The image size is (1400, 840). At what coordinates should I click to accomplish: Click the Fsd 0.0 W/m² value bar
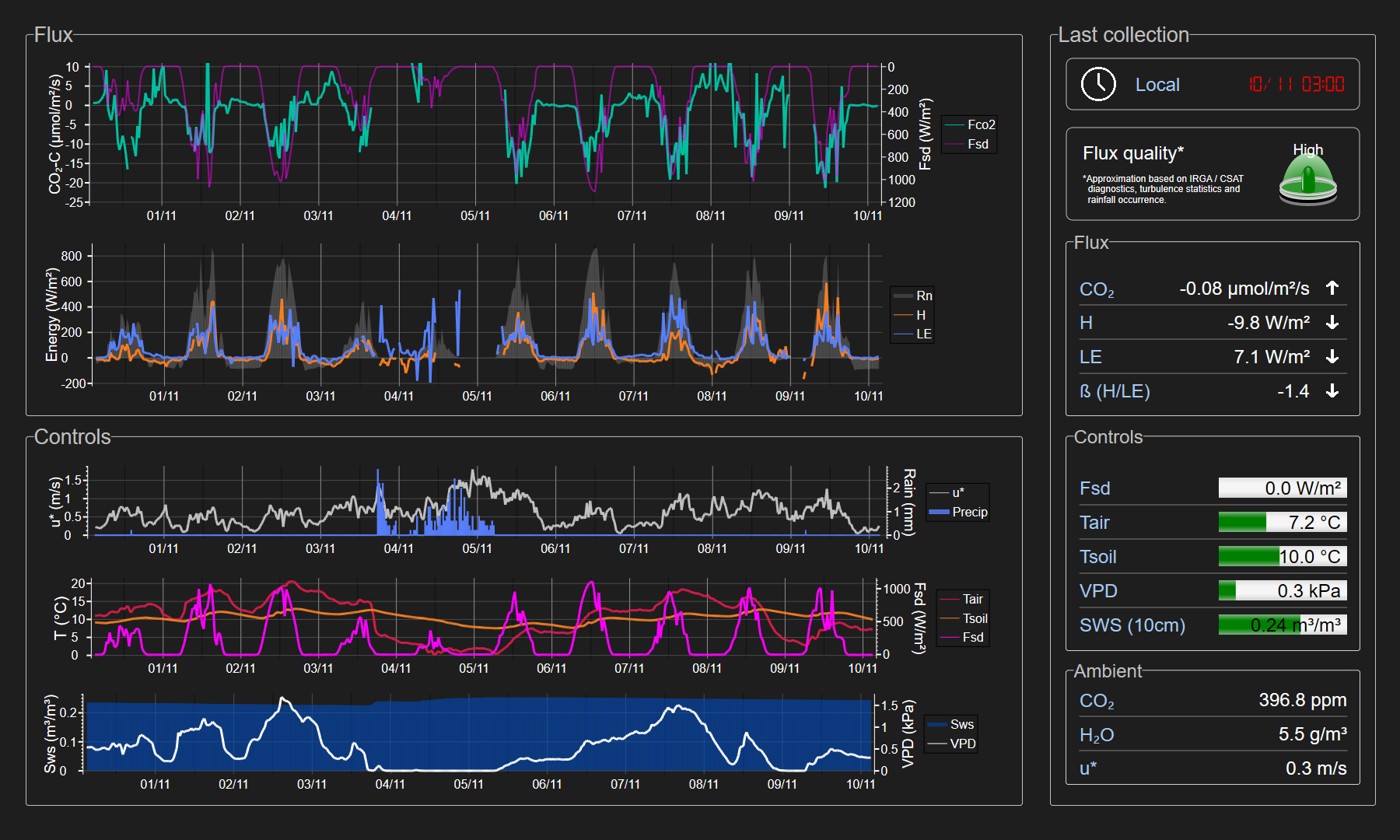click(1282, 488)
